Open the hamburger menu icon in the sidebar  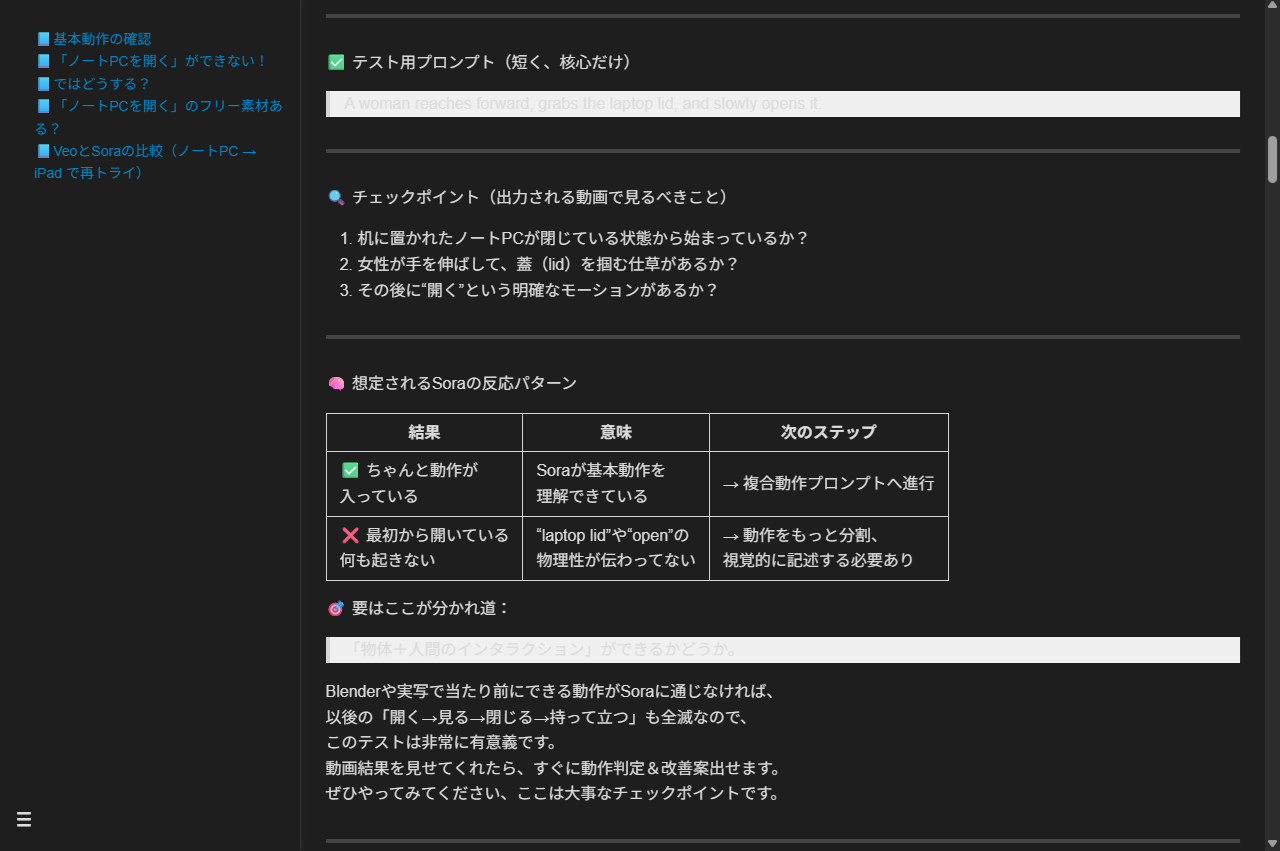[24, 820]
